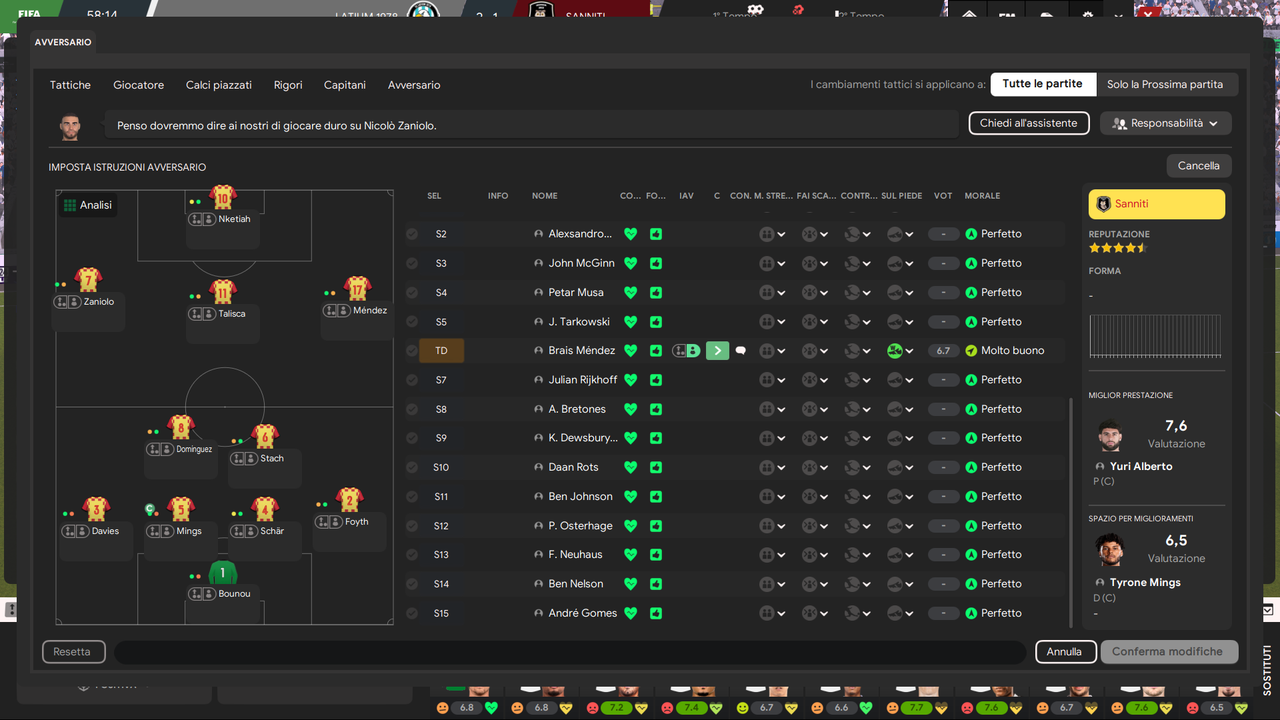Tick the select circle for J. Tarkowski

pyautogui.click(x=412, y=322)
